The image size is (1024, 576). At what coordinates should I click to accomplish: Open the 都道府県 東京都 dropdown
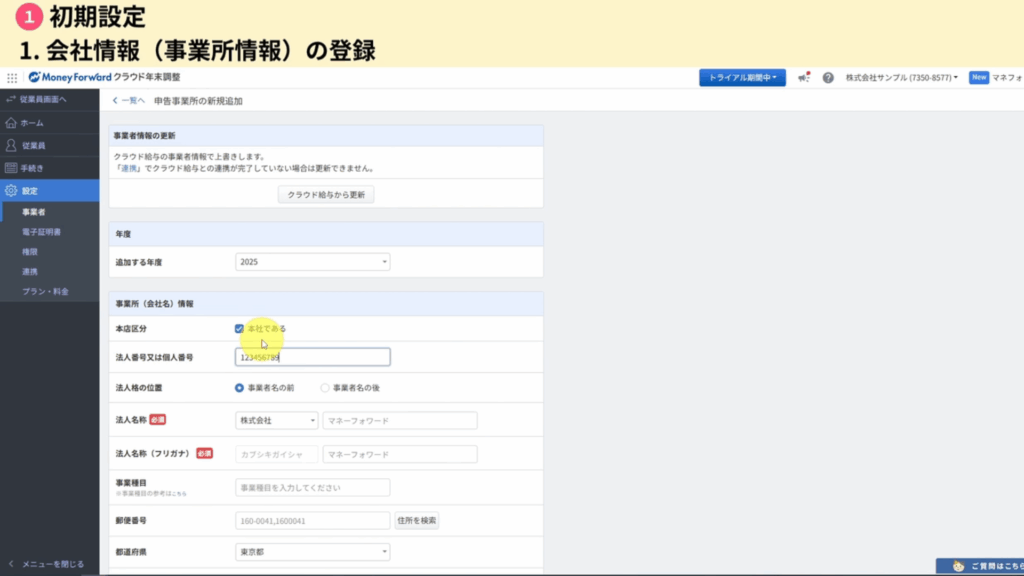click(x=312, y=552)
